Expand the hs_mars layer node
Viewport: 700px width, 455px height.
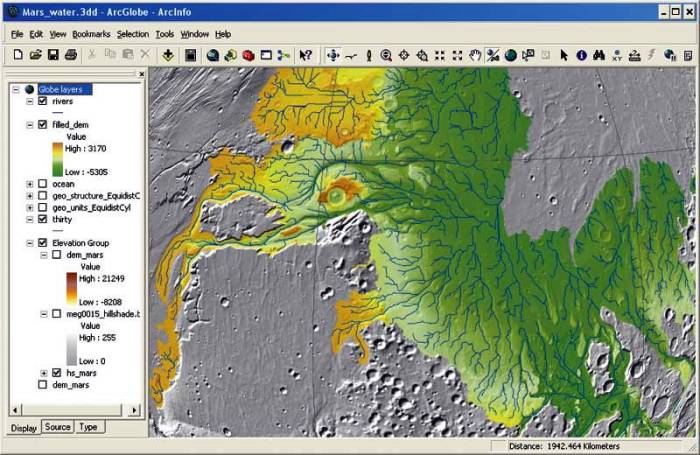(44, 373)
